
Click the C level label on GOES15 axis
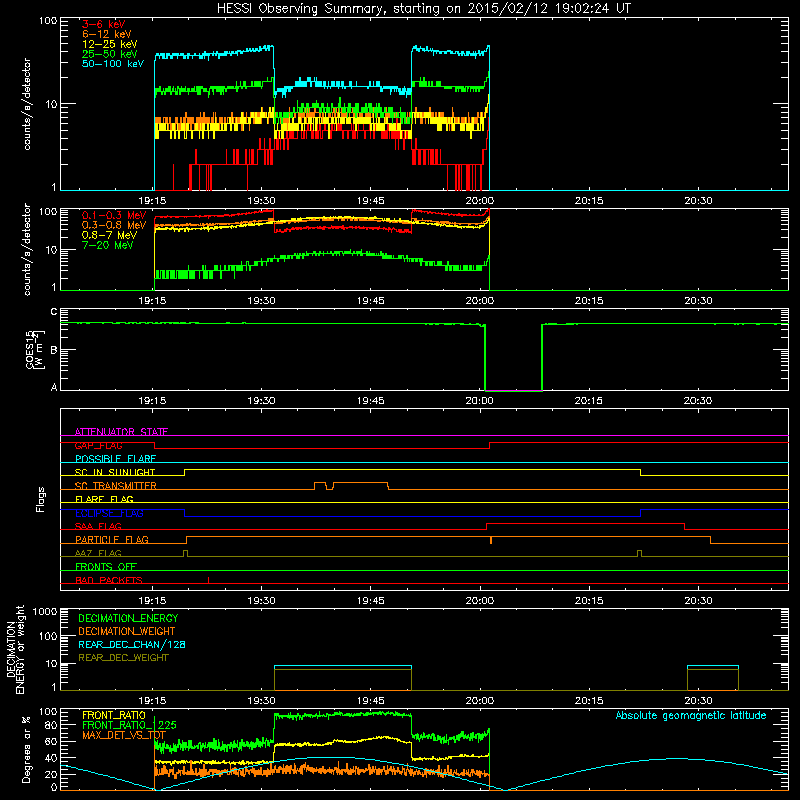54,312
